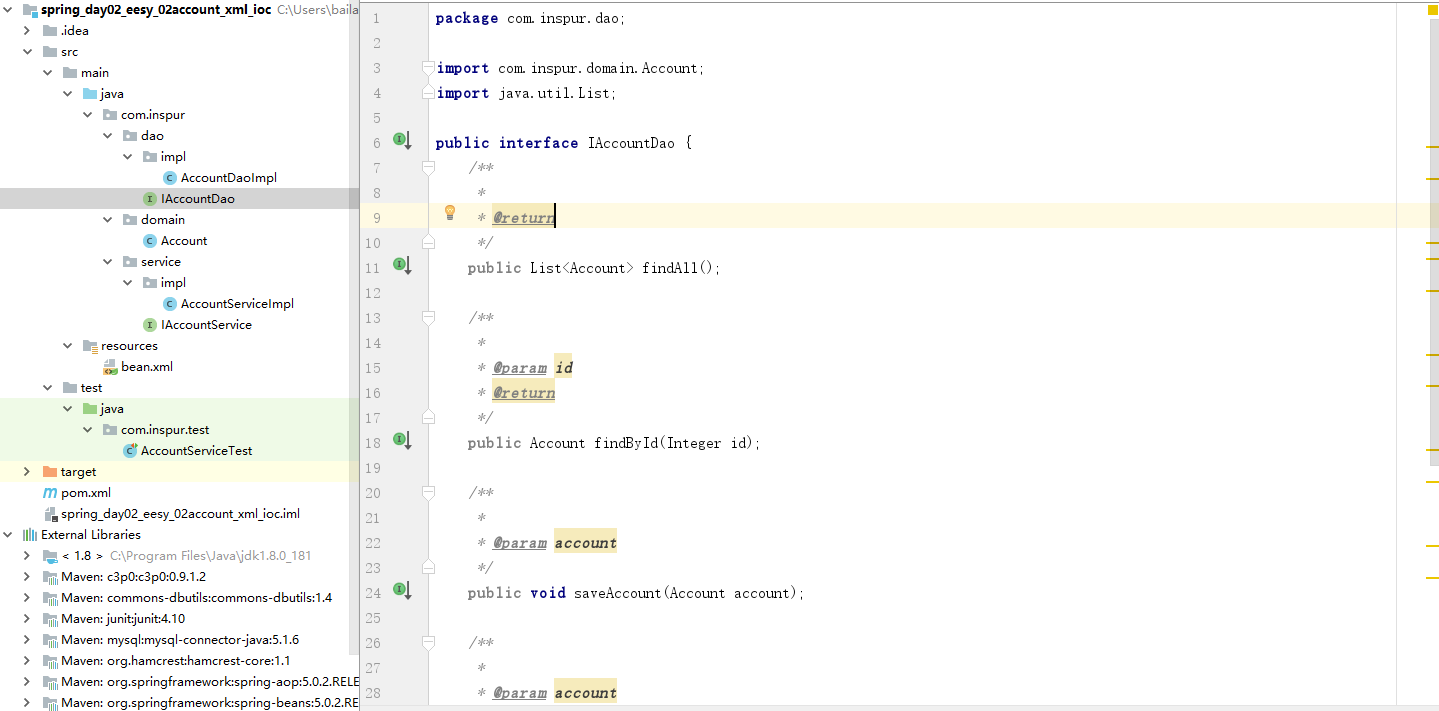The height and width of the screenshot is (711, 1439).
Task: Click the gutter icon next to saveAccount method
Action: point(402,591)
